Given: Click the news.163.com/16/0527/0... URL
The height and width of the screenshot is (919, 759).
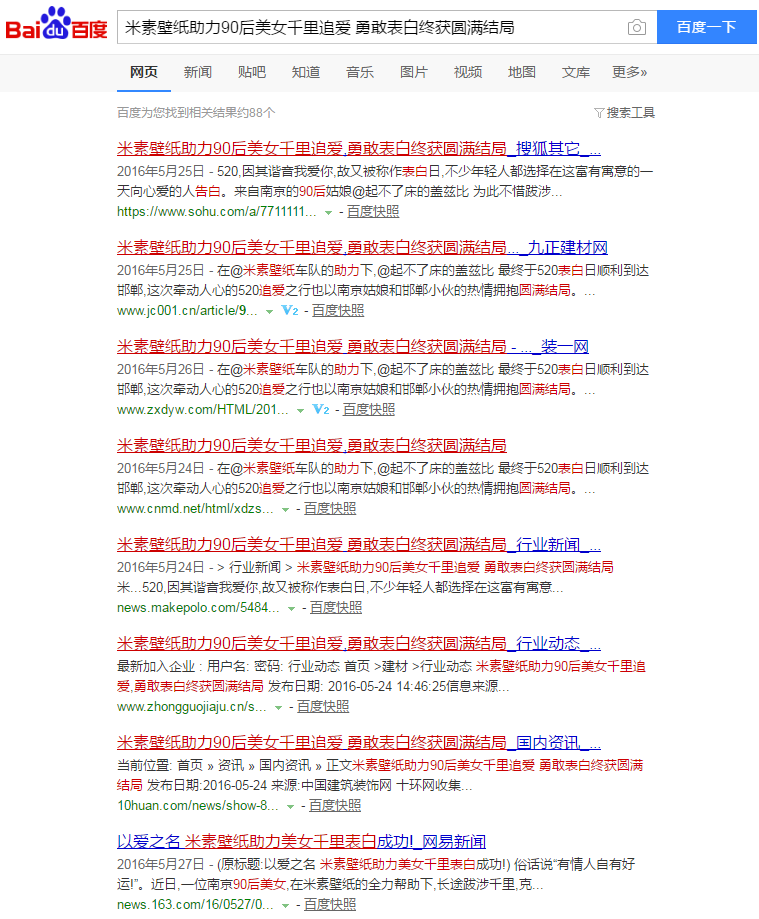Looking at the screenshot, I should [x=195, y=905].
